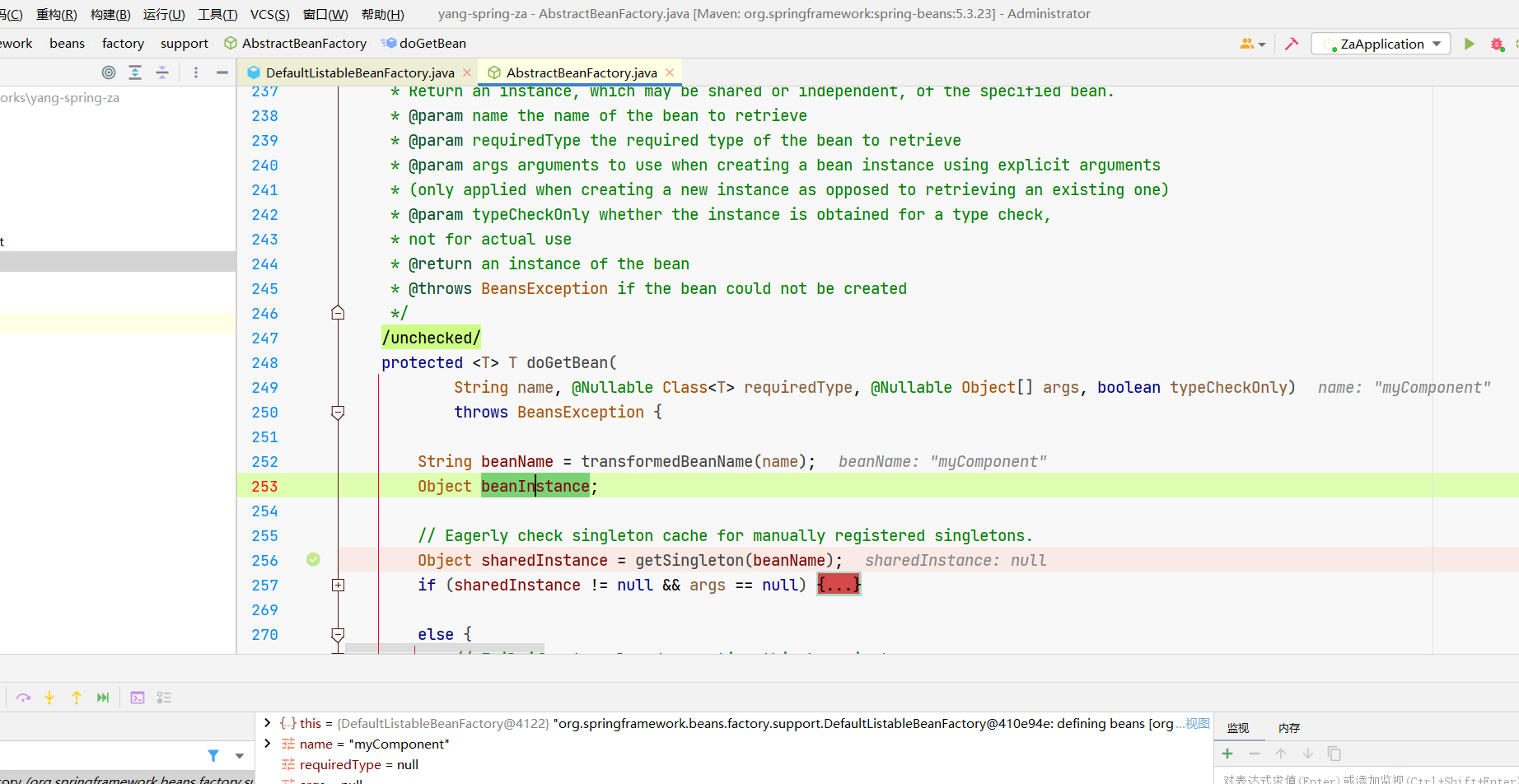
Task: Switch to DefaultListableBeanFactory.java tab
Action: coord(360,72)
